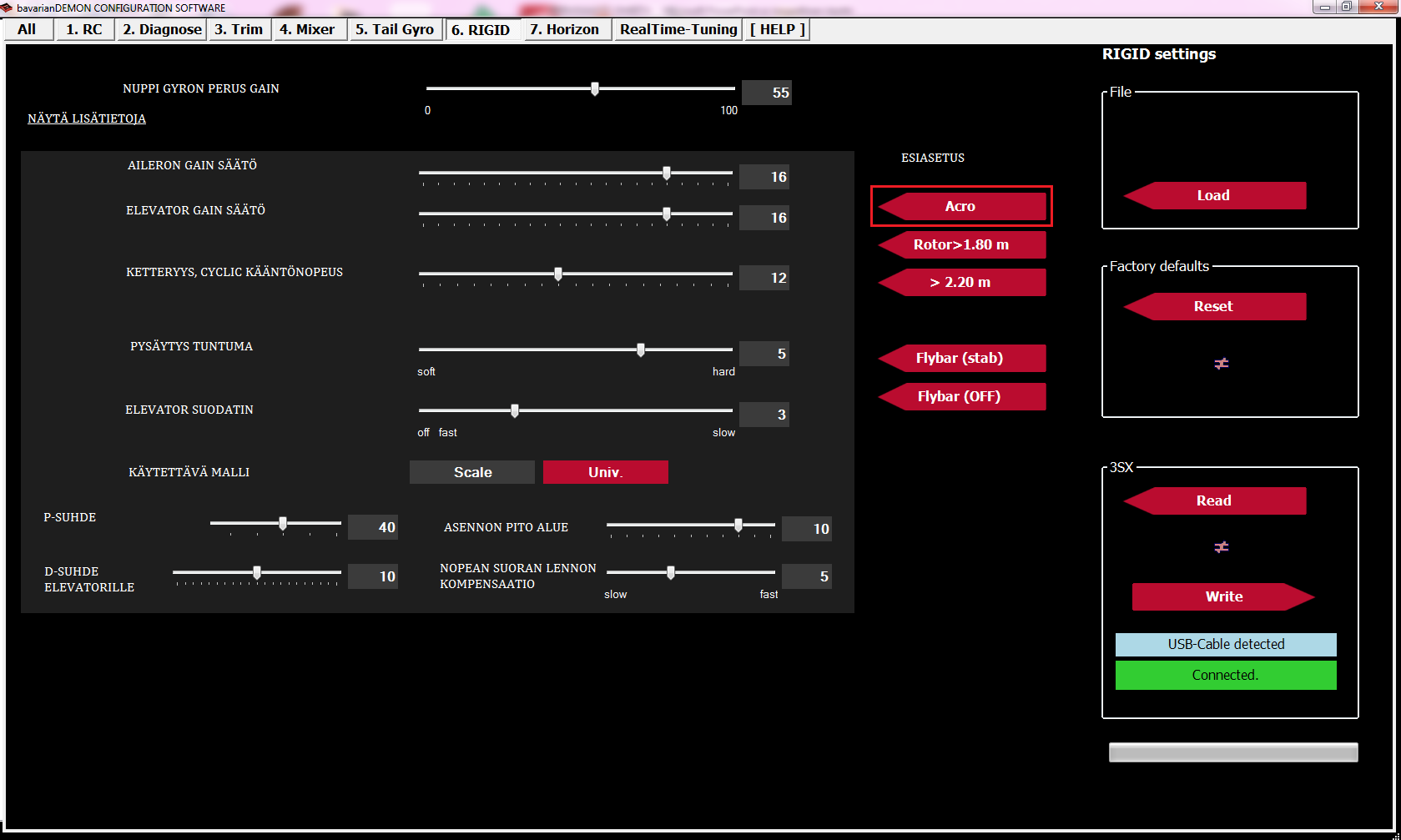Click the RIGID settings heading
The height and width of the screenshot is (840, 1401).
(1159, 54)
